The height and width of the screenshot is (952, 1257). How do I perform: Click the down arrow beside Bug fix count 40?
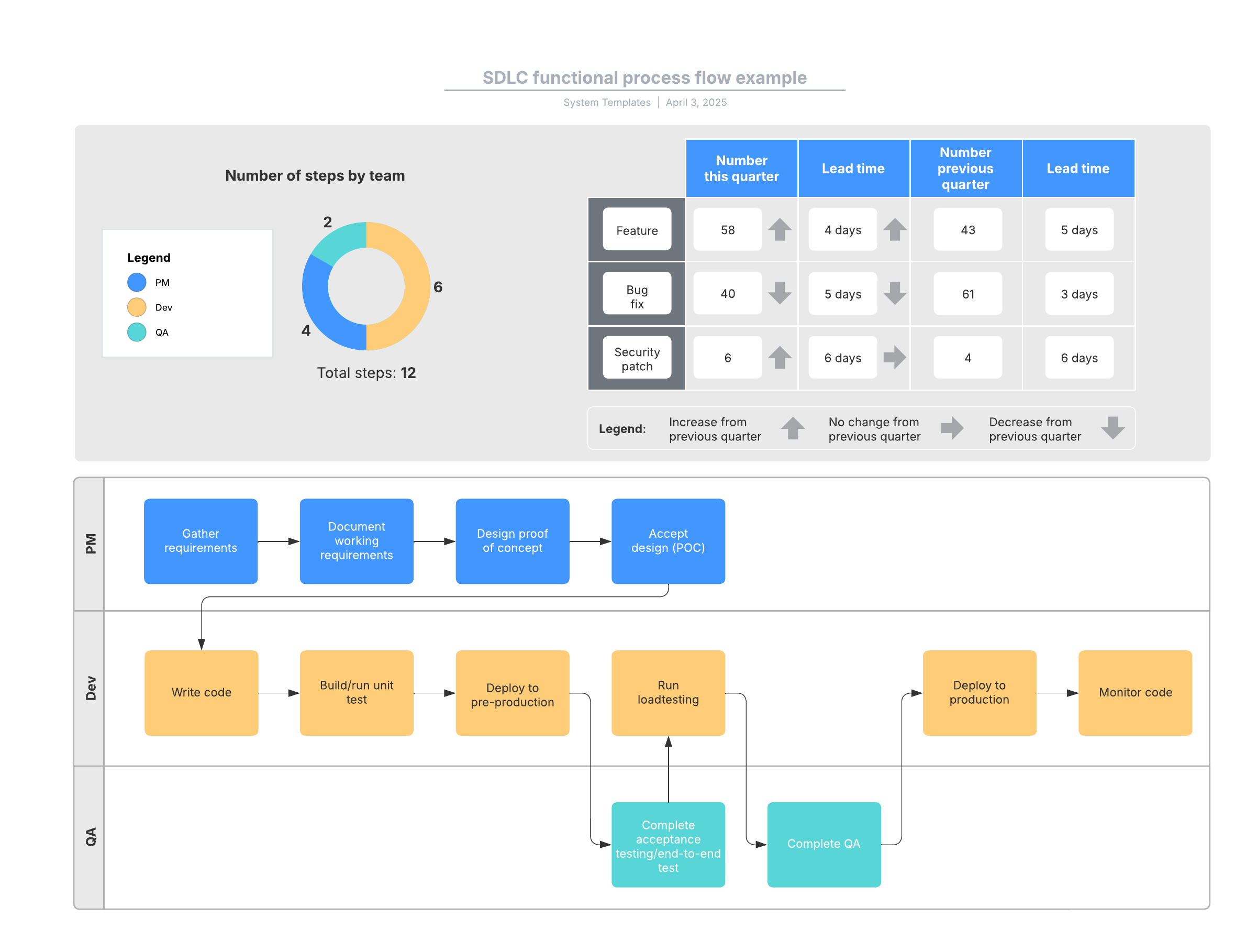(x=780, y=293)
